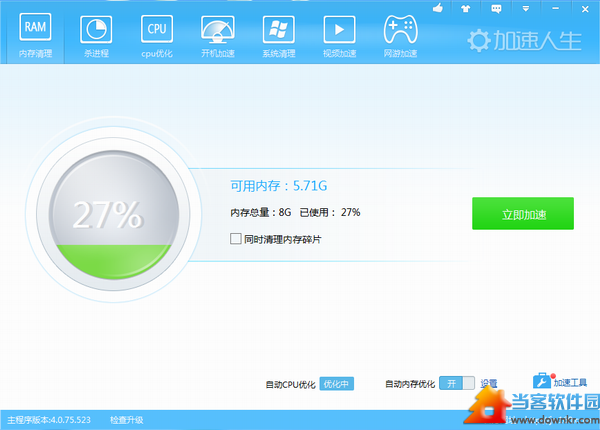
Task: Expand the title bar dropdown menu arrow
Action: point(526,8)
